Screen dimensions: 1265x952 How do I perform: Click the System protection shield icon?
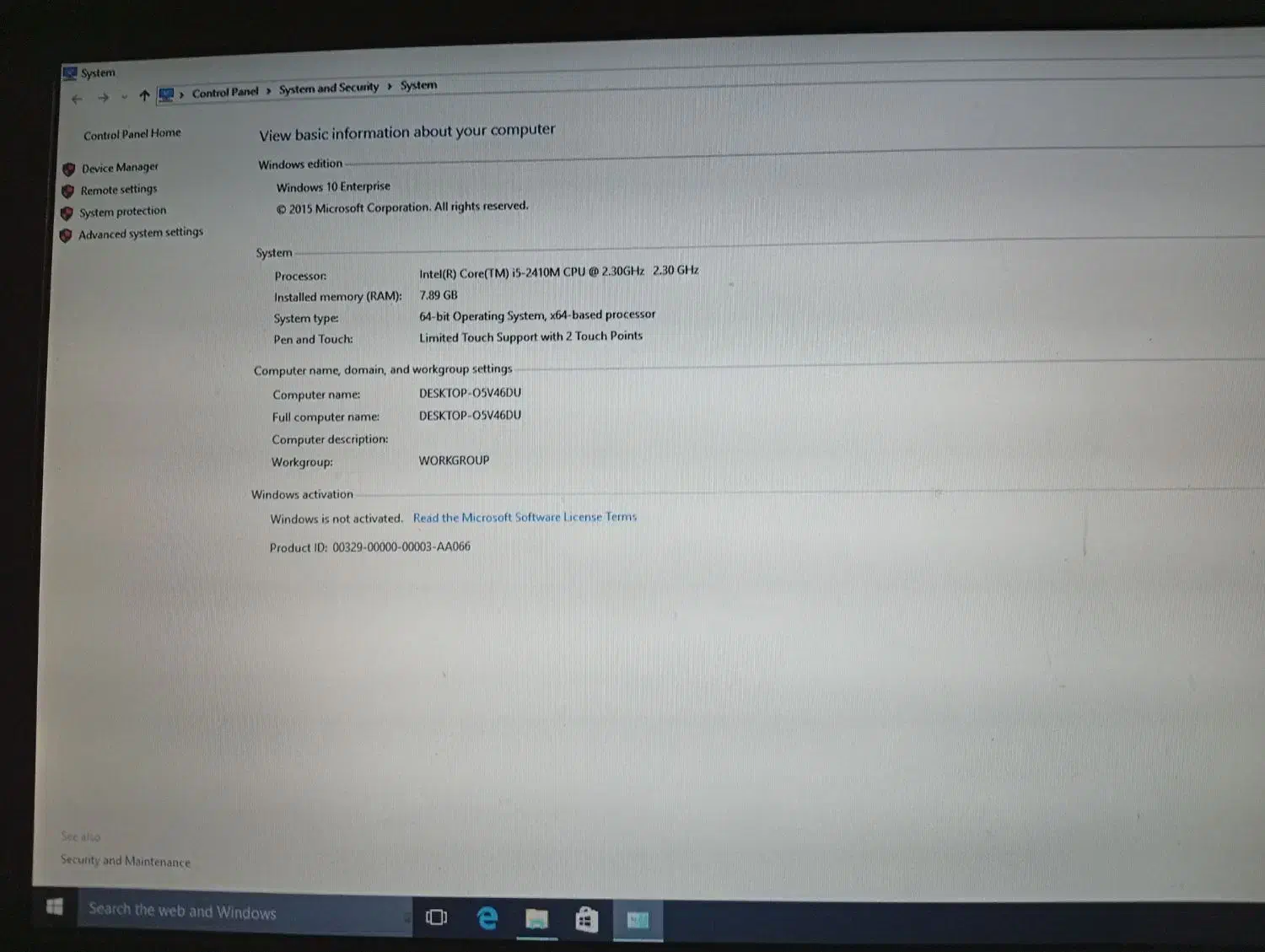pos(67,212)
